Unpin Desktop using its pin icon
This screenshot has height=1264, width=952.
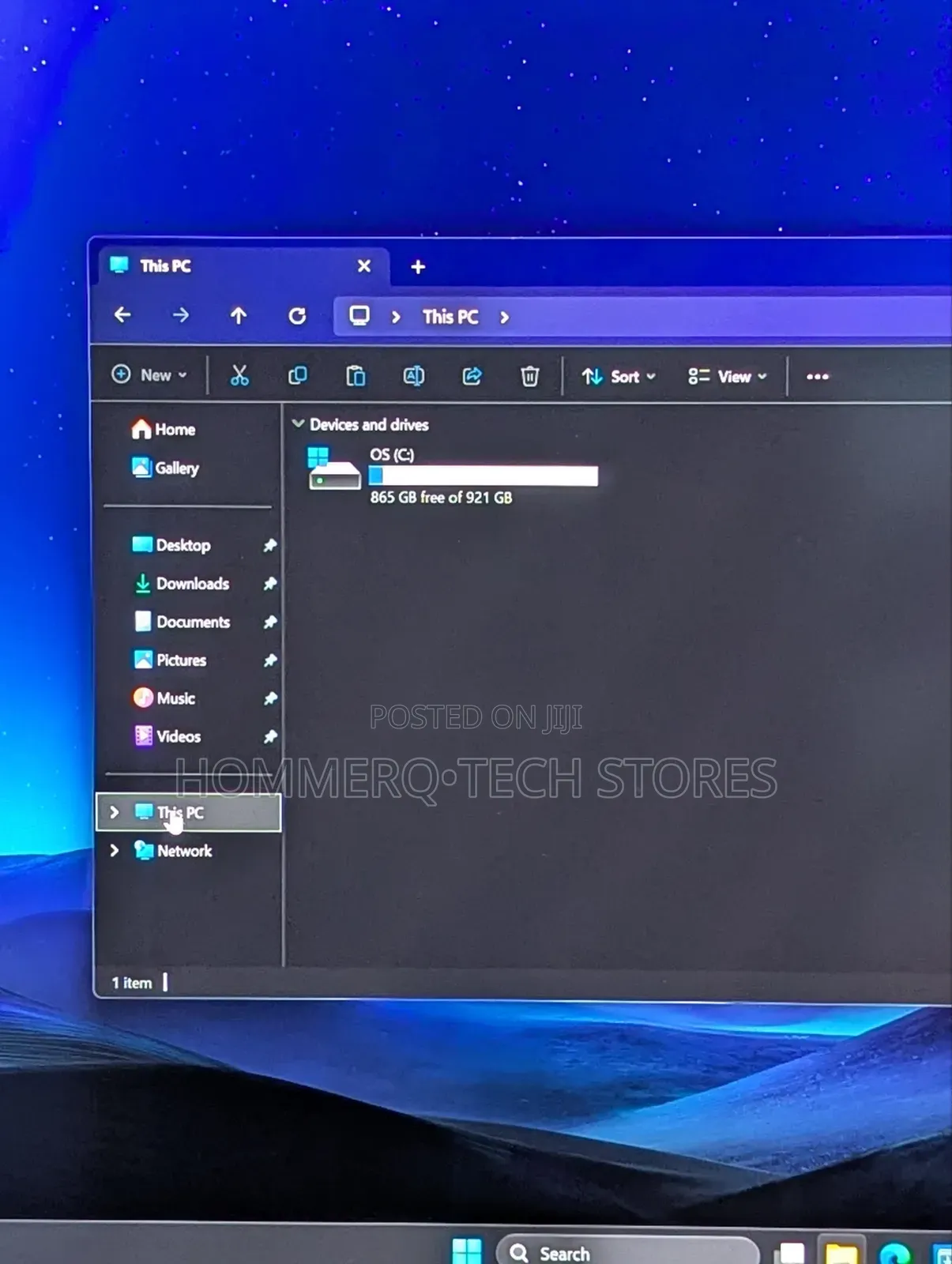[x=269, y=545]
